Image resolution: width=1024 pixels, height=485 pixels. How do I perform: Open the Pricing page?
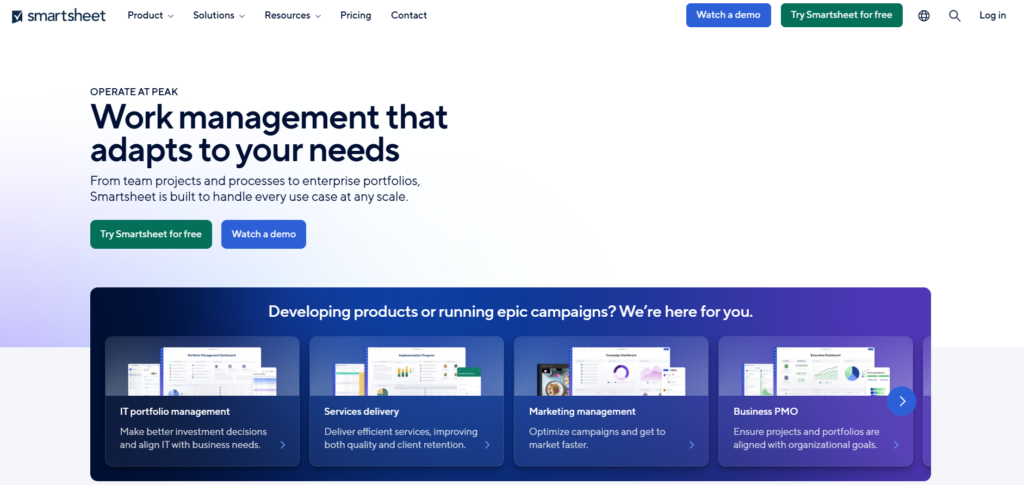pos(355,15)
